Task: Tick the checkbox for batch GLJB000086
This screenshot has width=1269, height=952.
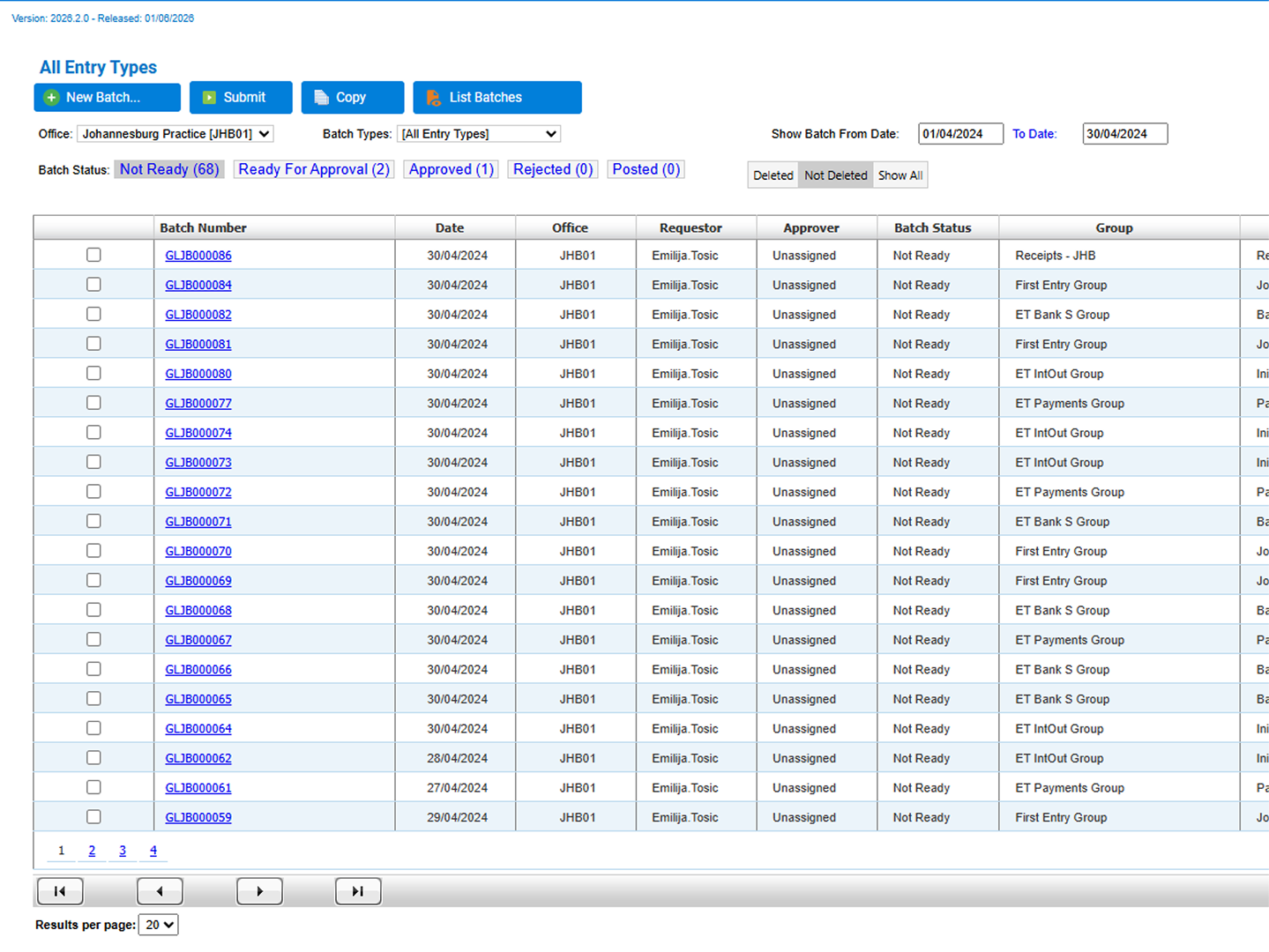Action: point(93,255)
